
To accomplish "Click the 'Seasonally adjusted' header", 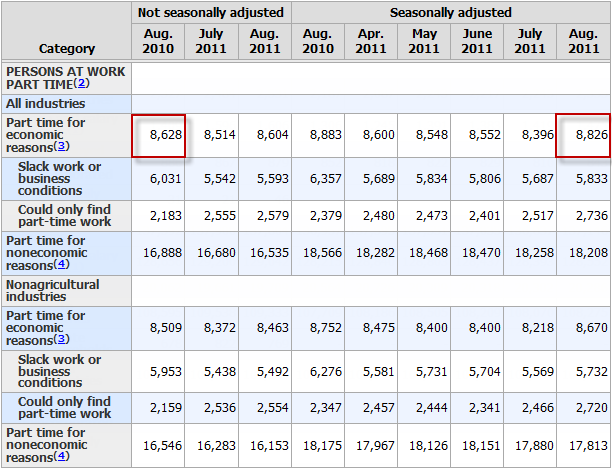I will click(451, 12).
